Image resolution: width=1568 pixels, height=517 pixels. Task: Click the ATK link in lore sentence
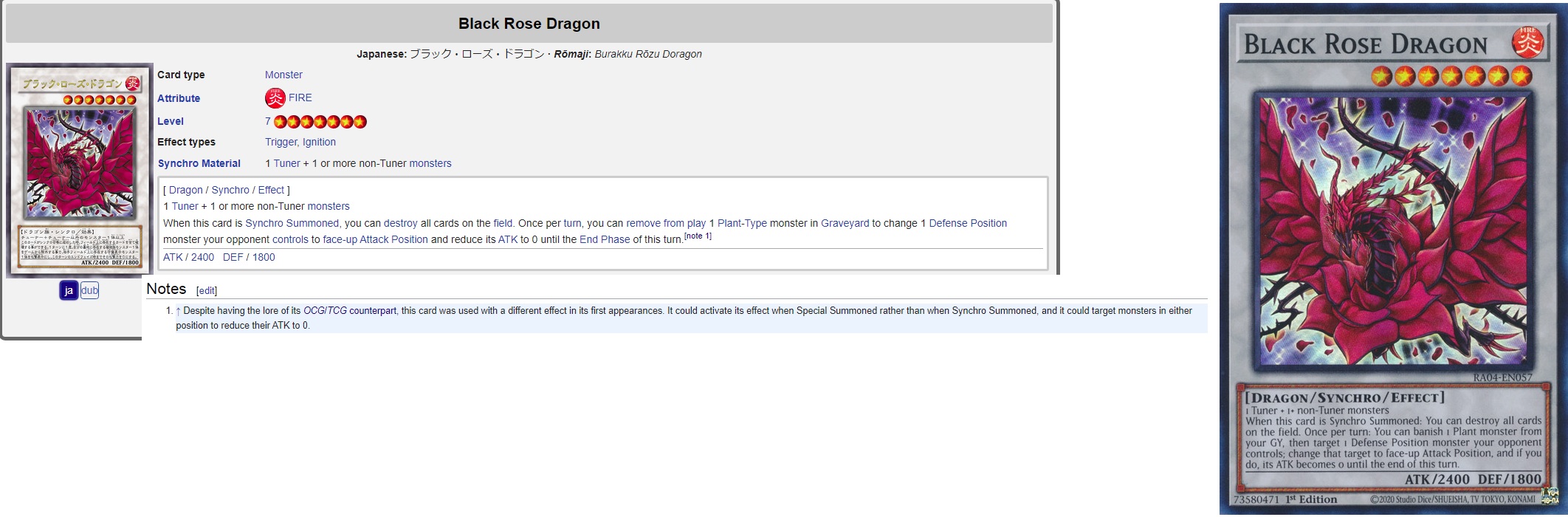pyautogui.click(x=508, y=239)
